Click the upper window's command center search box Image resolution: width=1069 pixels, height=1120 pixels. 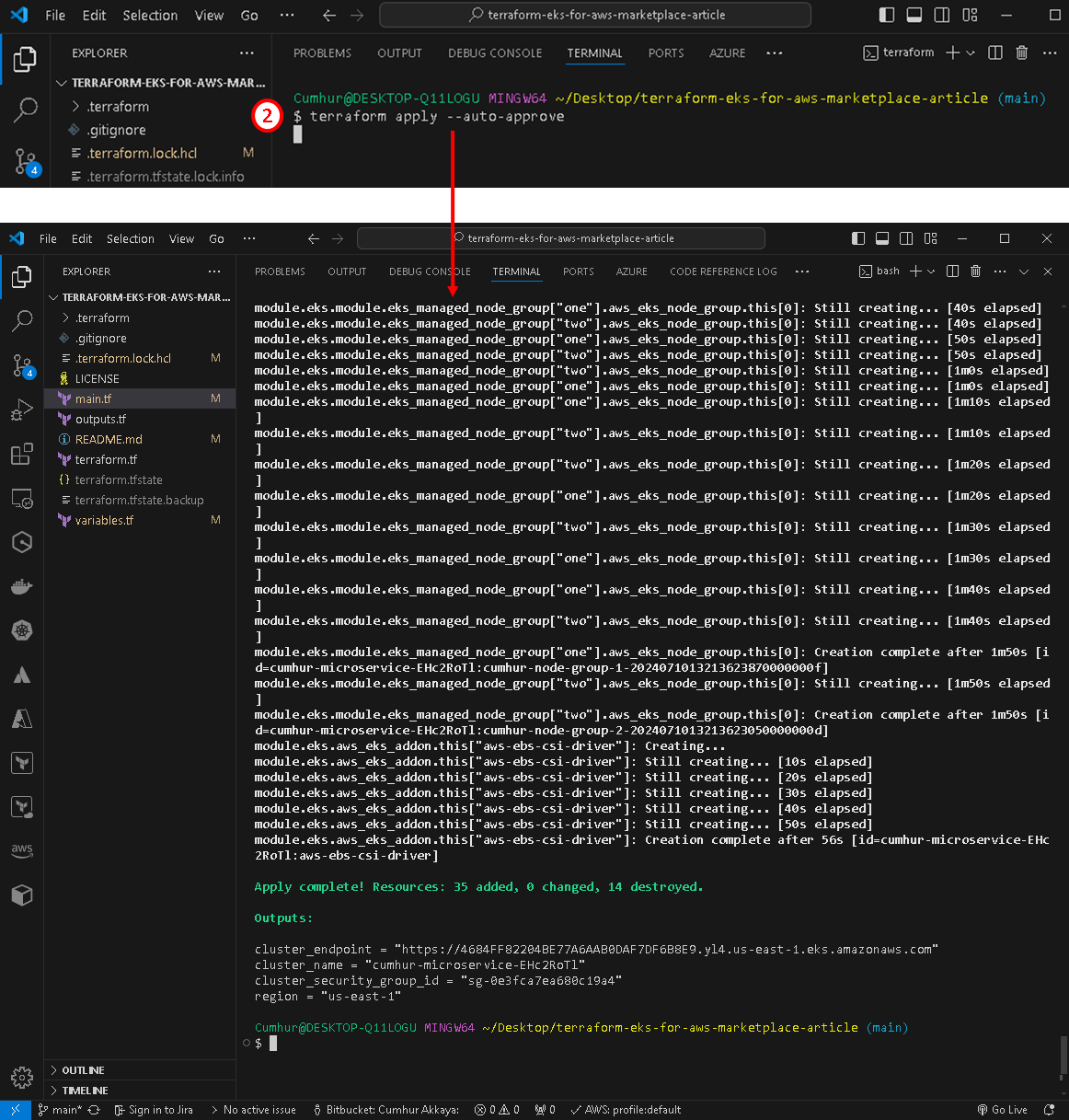(x=595, y=15)
